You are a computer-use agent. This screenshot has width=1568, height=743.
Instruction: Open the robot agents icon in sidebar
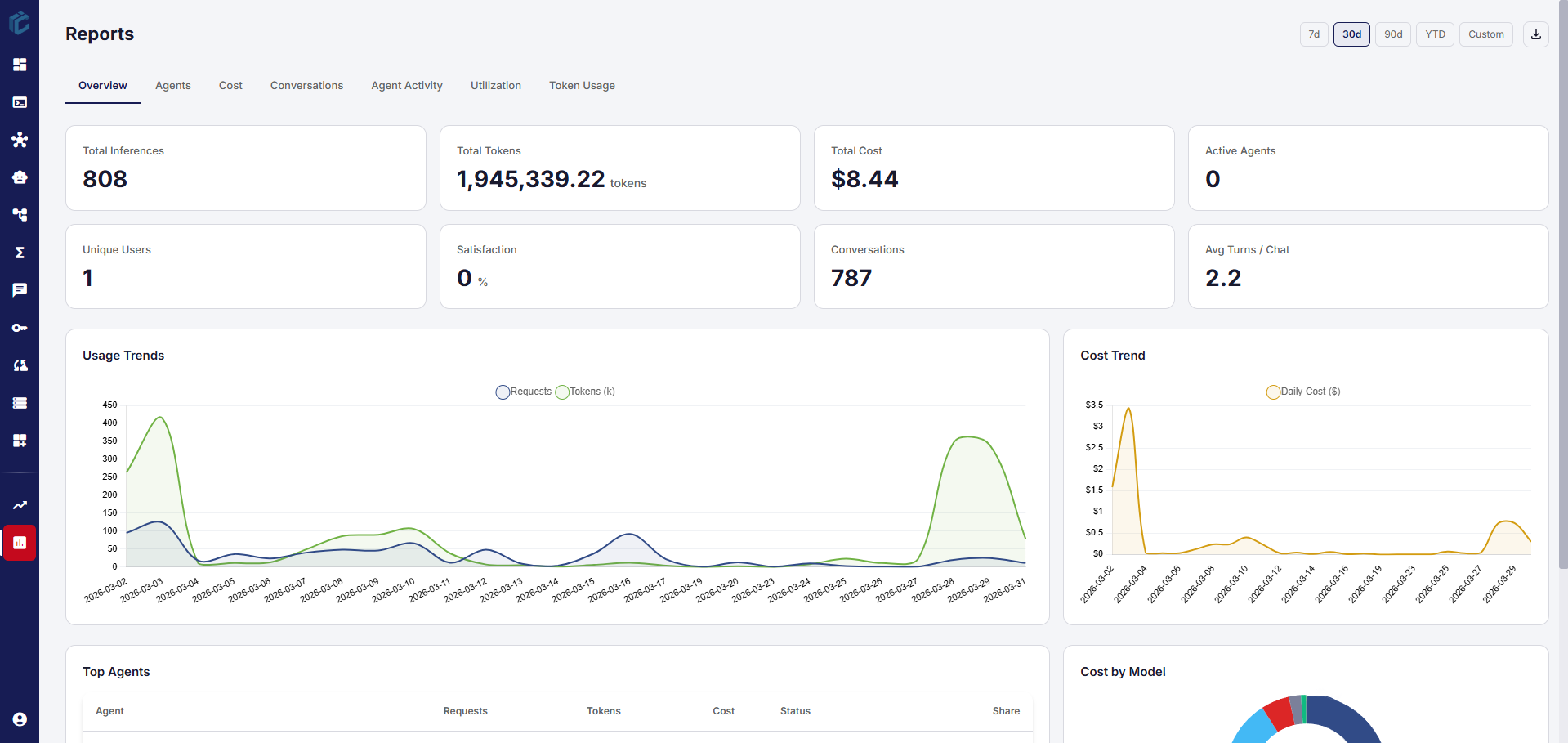click(20, 177)
